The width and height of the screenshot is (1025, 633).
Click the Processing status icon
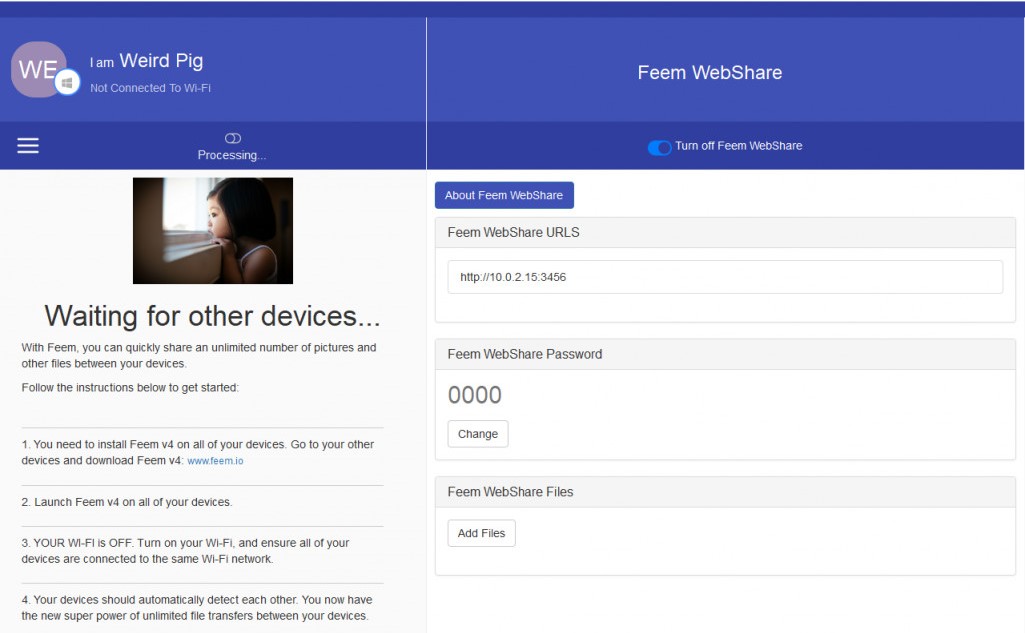[x=233, y=138]
